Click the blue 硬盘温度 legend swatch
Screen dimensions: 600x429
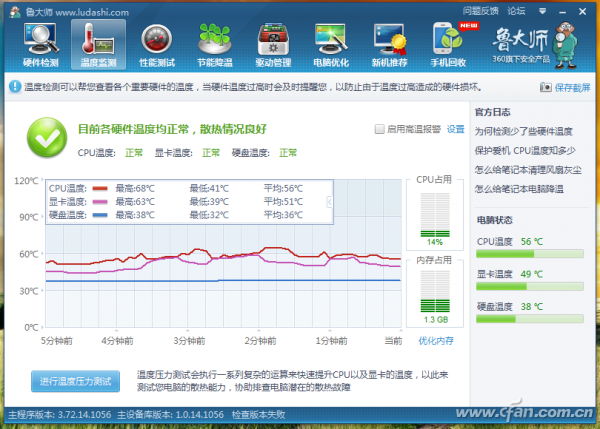tap(100, 215)
